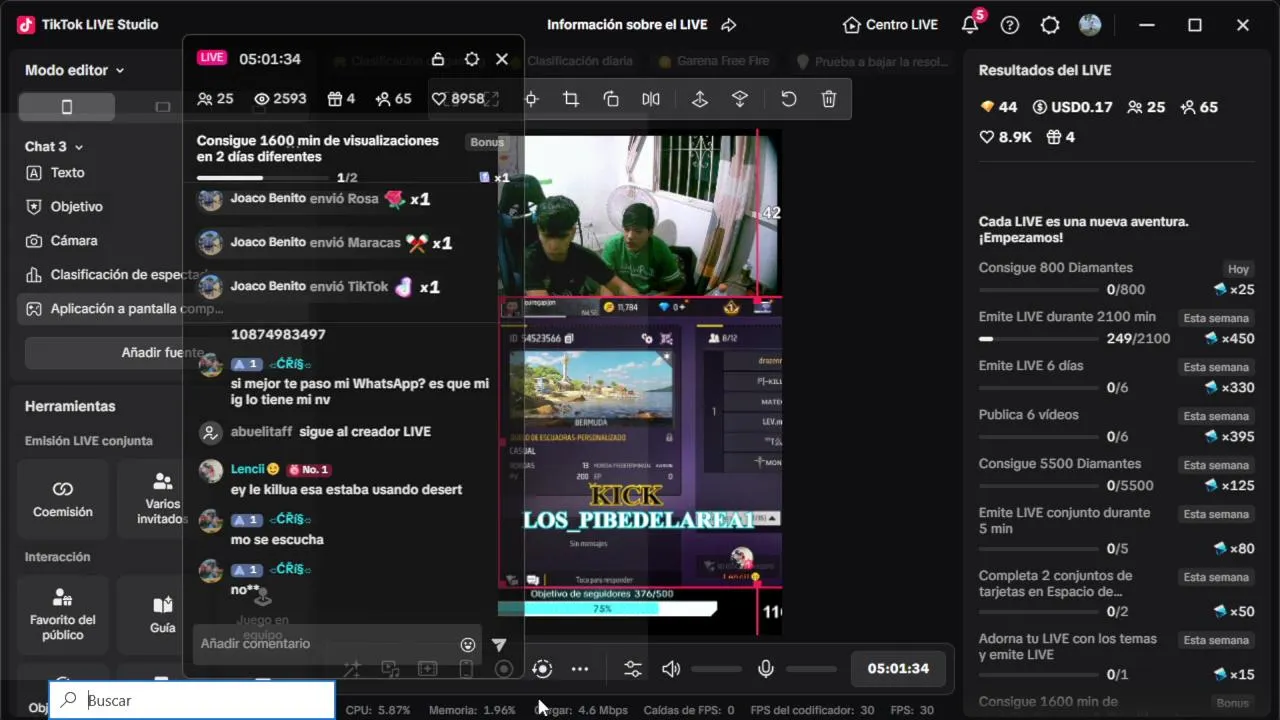Delete the selected source with trash icon
The image size is (1280, 720).
click(x=829, y=99)
